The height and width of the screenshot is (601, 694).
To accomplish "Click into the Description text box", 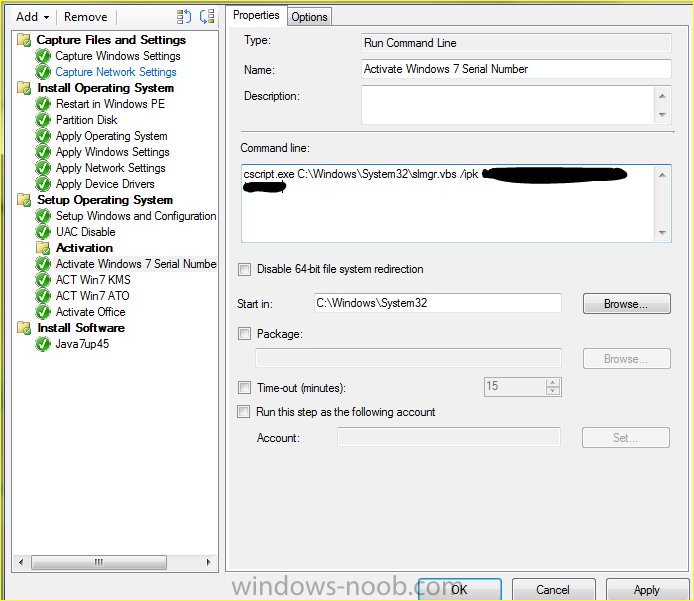I will [x=507, y=105].
